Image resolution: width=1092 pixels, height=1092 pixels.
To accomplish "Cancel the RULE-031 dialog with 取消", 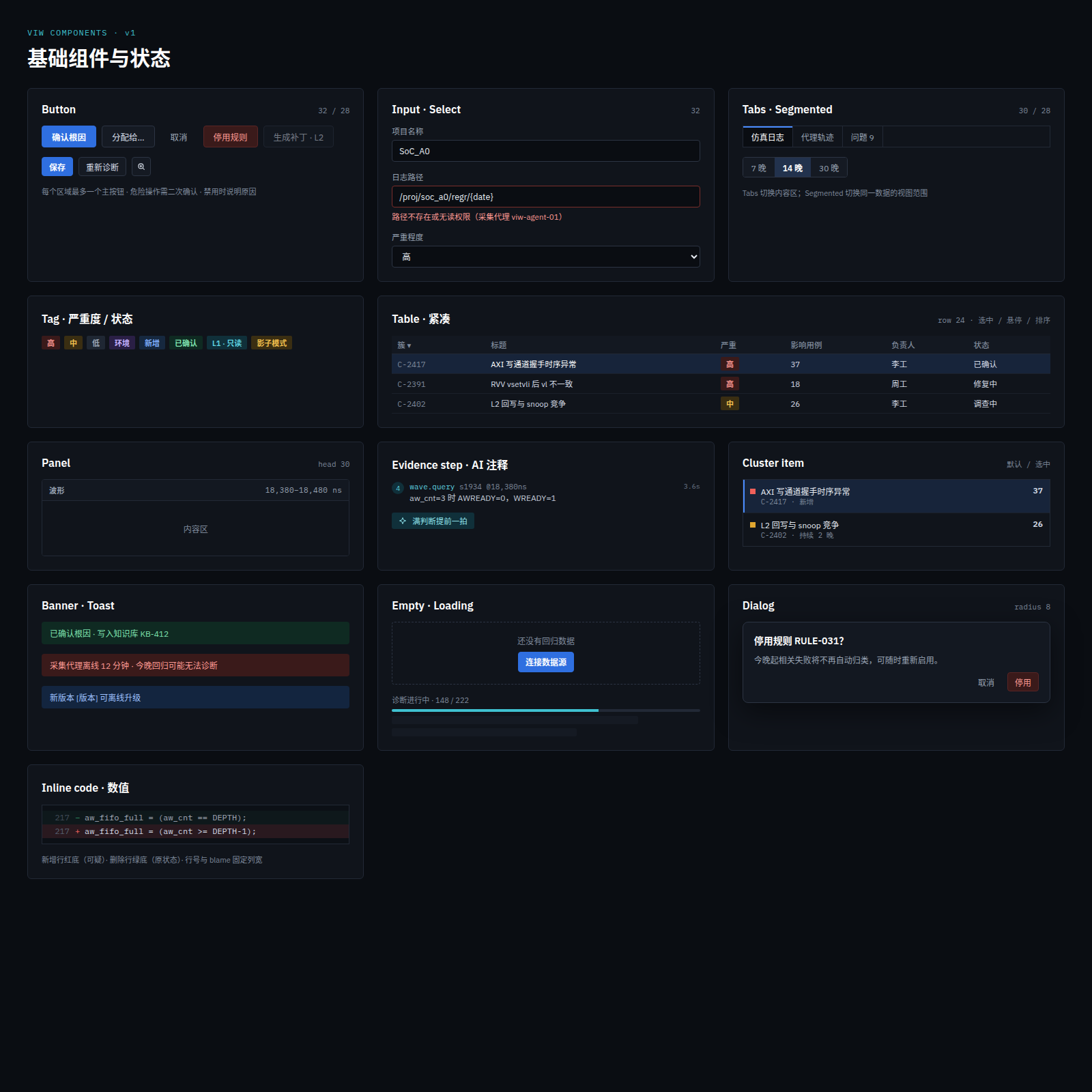I will tap(986, 682).
